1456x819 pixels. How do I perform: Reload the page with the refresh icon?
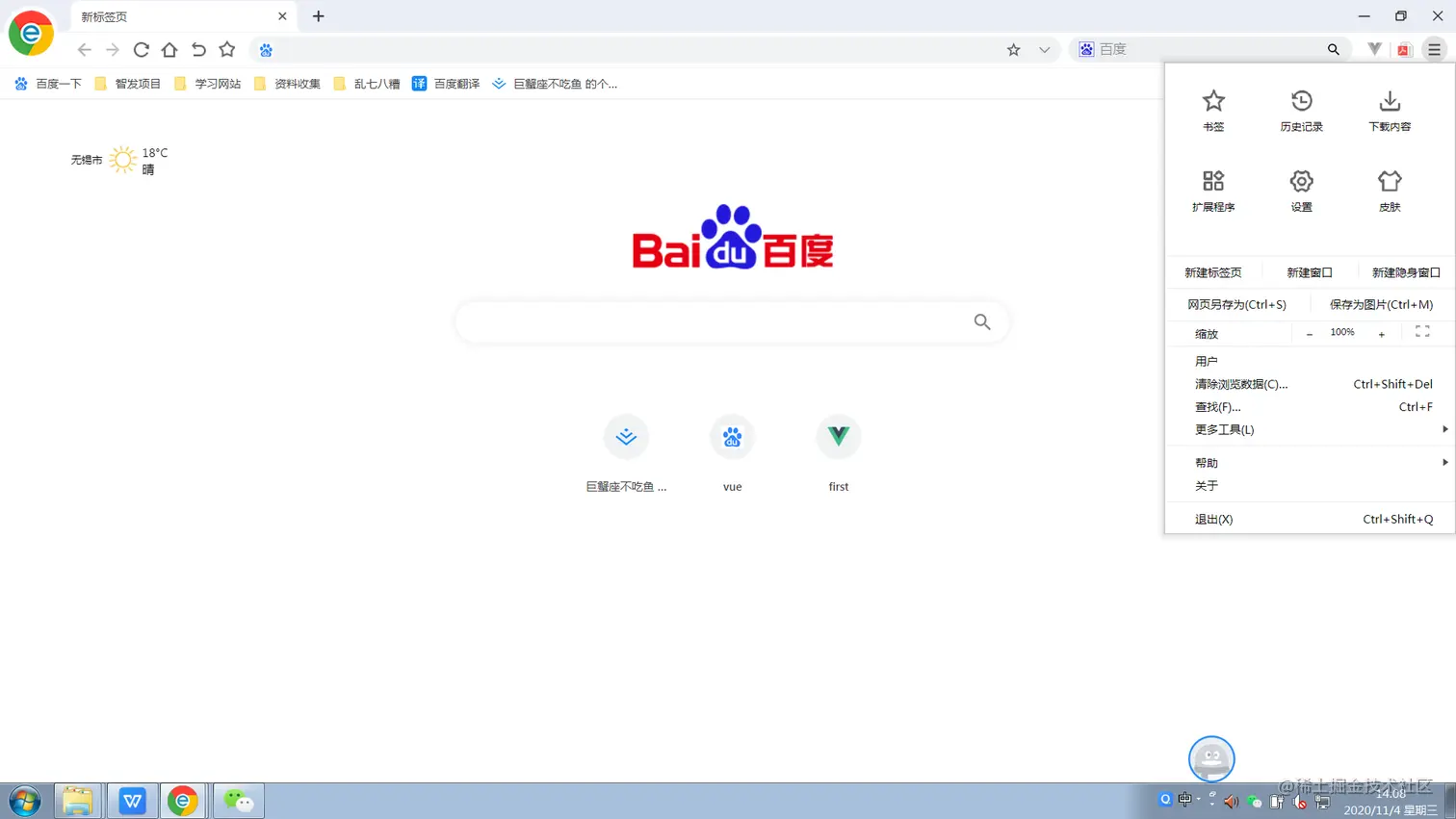[x=142, y=50]
